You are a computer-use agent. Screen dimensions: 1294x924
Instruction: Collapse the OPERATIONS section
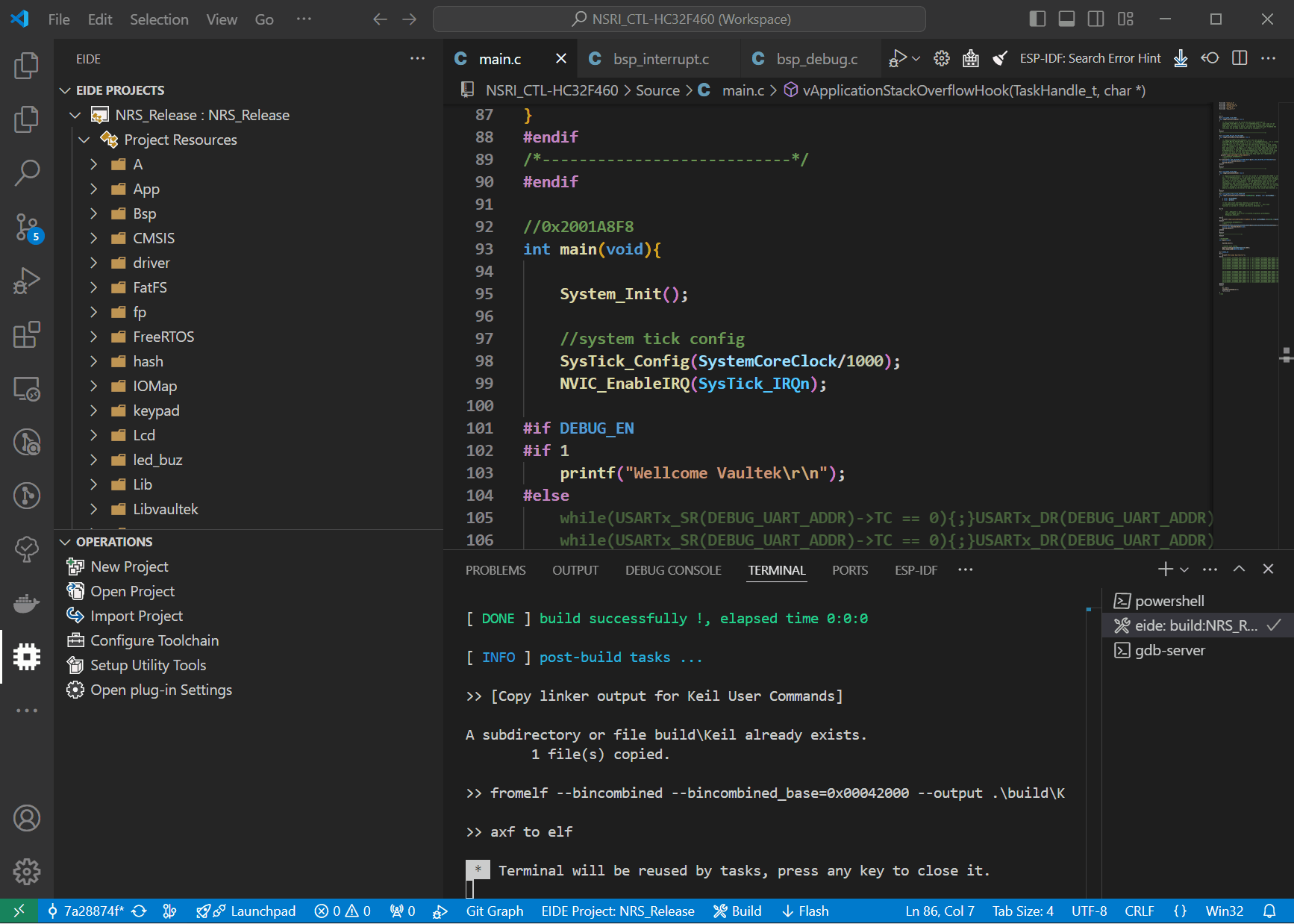pos(65,542)
